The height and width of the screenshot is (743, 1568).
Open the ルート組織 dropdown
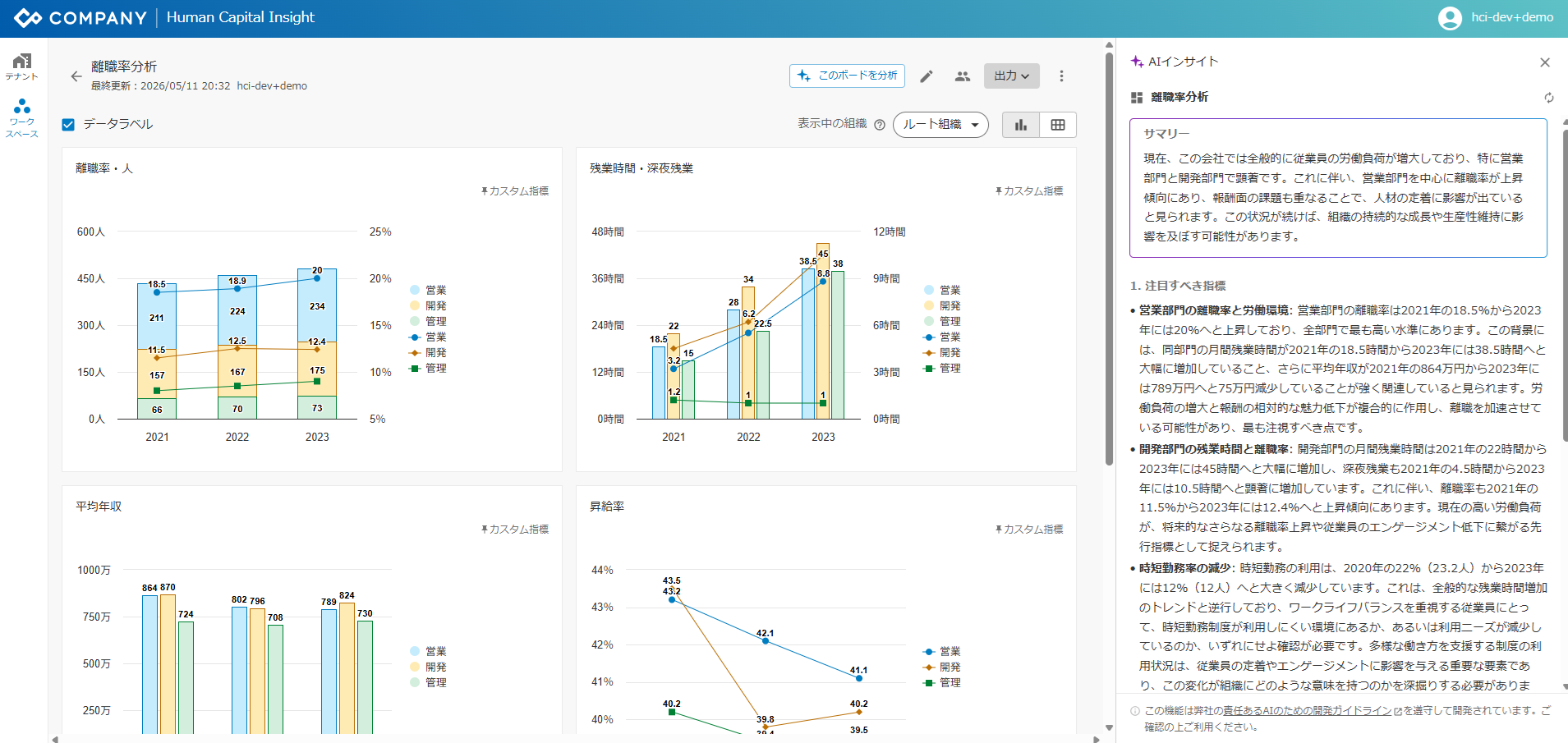(940, 125)
